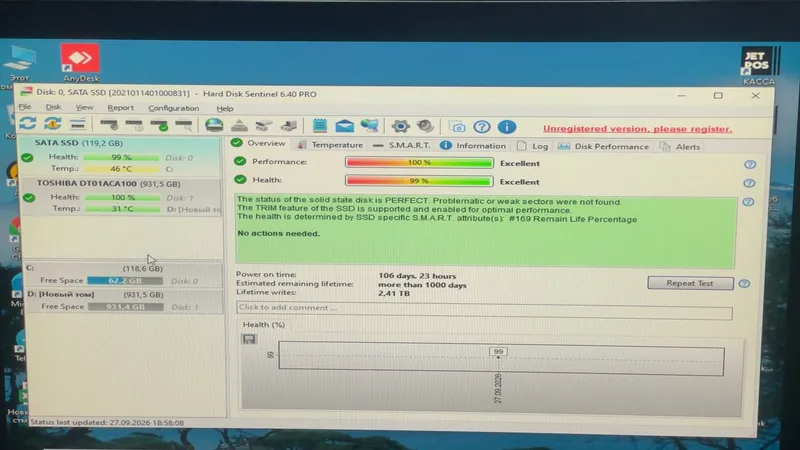Switch to the Log tab
The height and width of the screenshot is (450, 800).
(x=532, y=146)
